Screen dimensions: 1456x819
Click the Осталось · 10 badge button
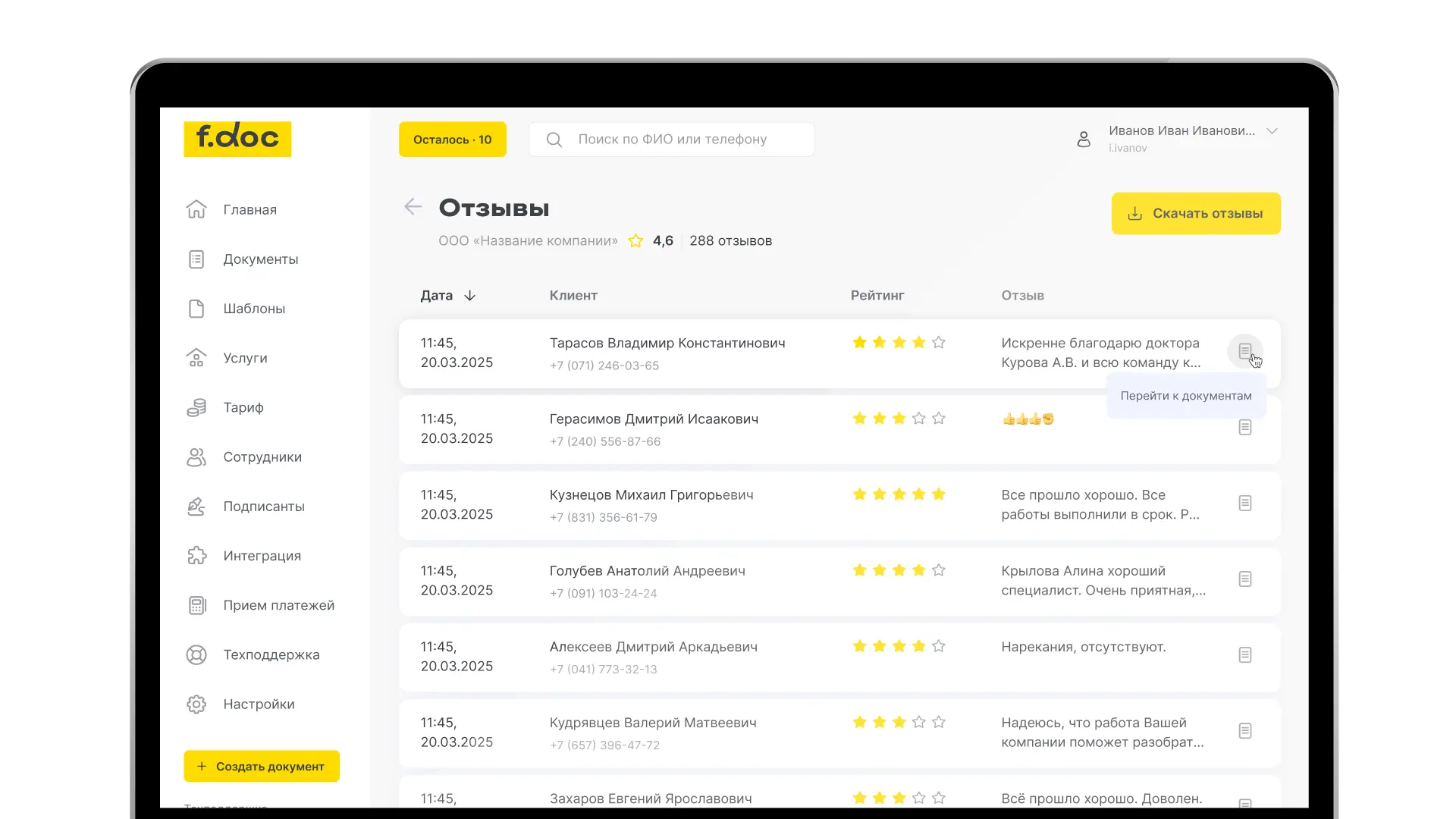[x=453, y=140]
